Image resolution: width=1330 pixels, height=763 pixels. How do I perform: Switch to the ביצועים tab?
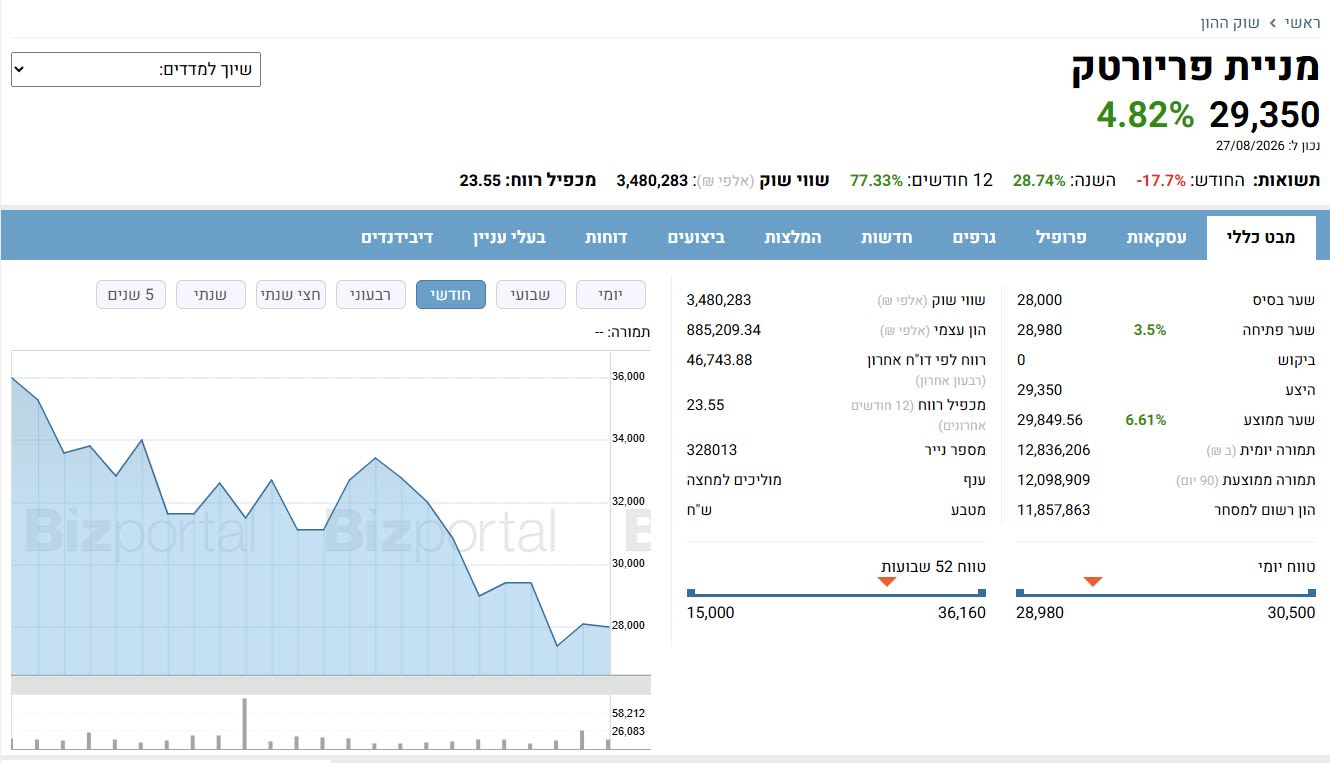[697, 237]
